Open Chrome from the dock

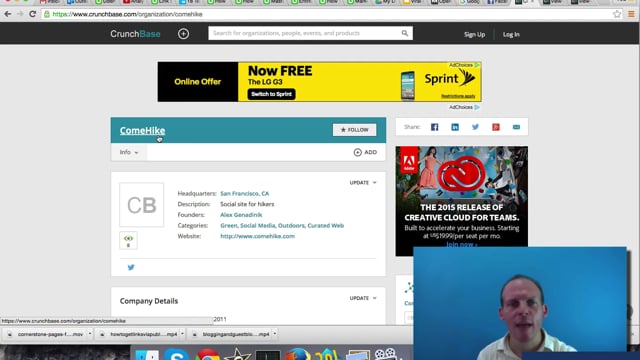coord(207,355)
